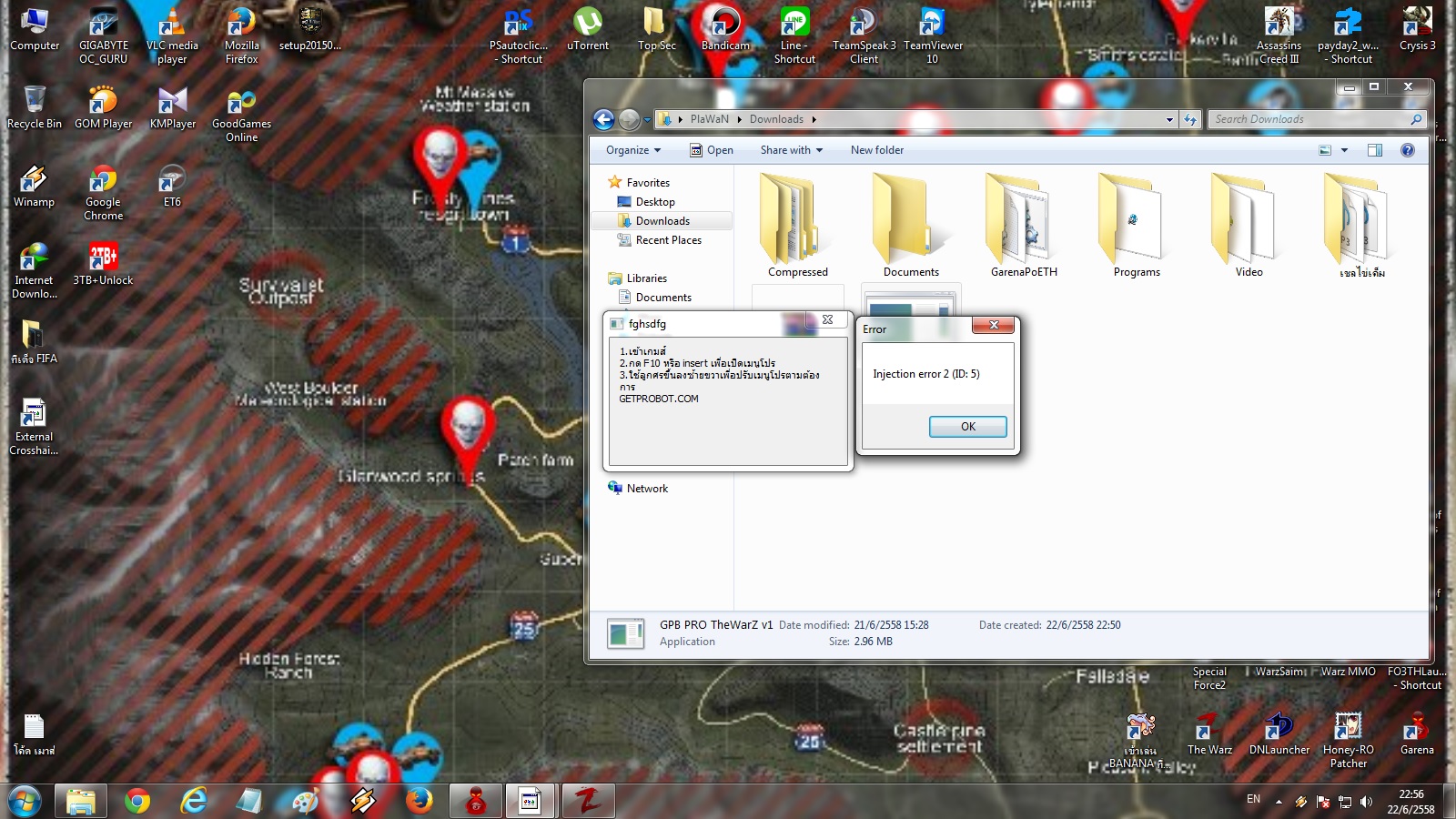
Task: Select the External Crosshair desktop icon
Action: tap(34, 427)
